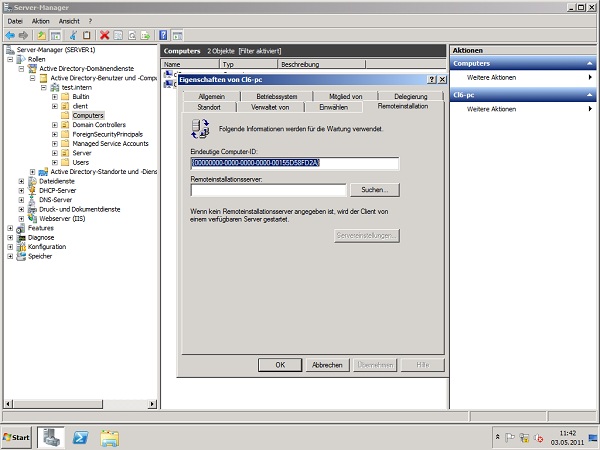Open the Aktion menu
The width and height of the screenshot is (600, 450).
click(x=41, y=21)
